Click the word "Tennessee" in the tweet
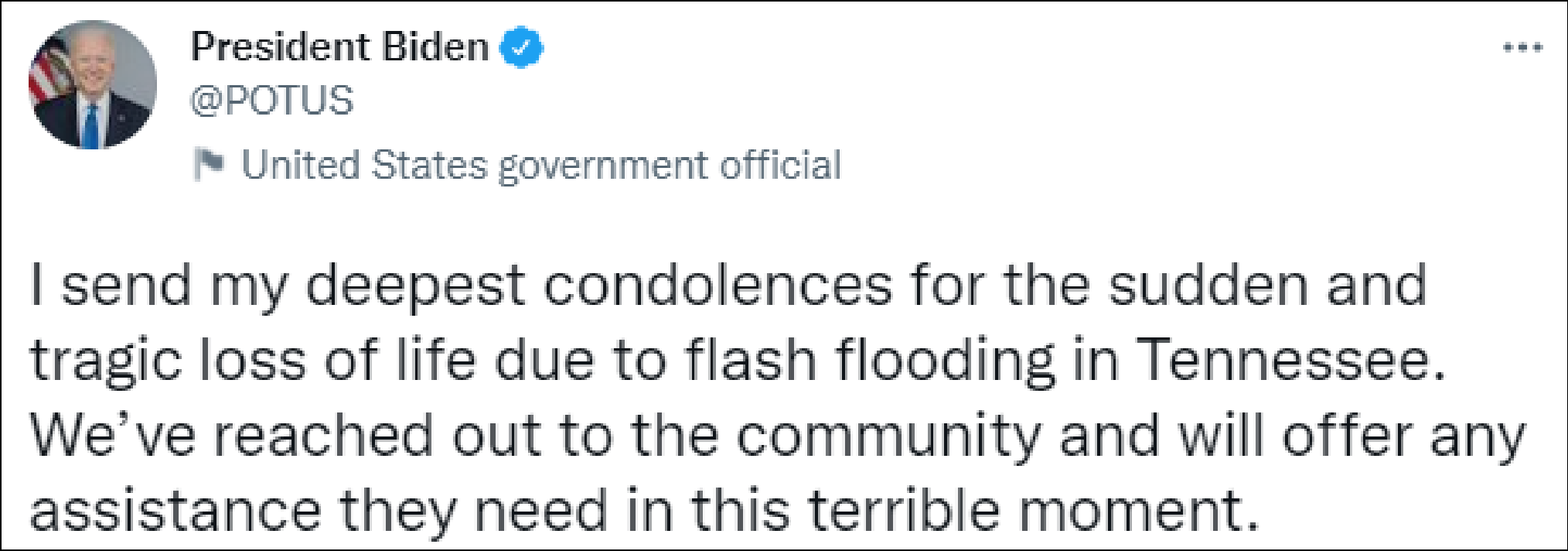This screenshot has height=551, width=1568. (1290, 361)
